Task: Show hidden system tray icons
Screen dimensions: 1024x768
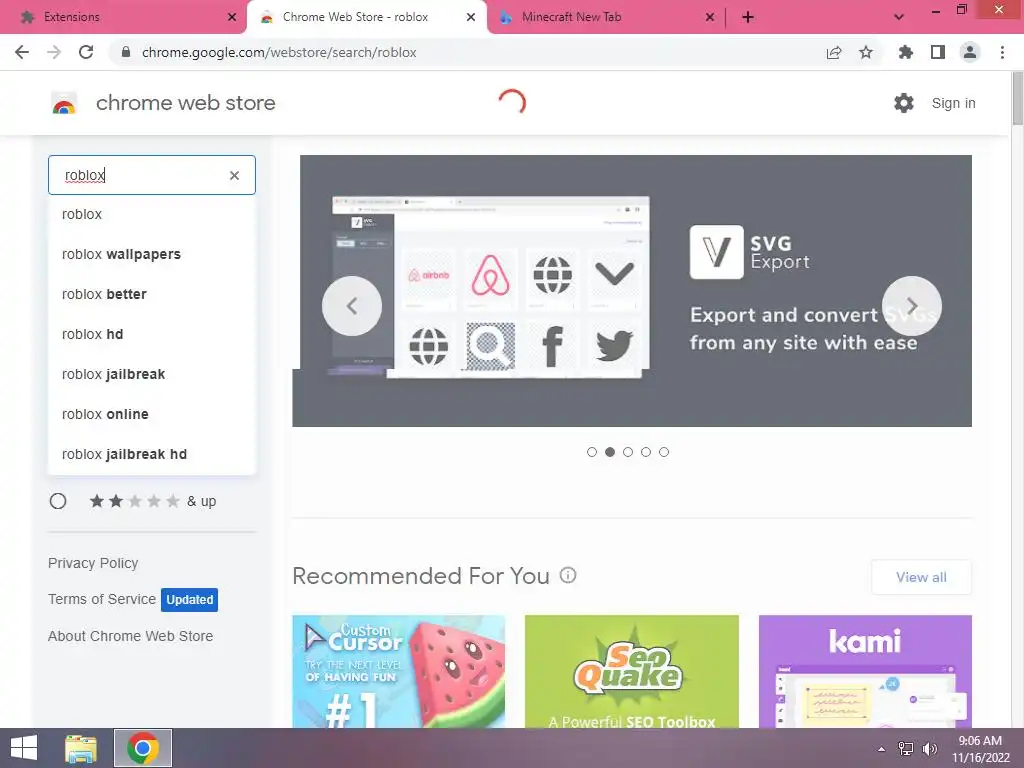Action: click(x=882, y=749)
